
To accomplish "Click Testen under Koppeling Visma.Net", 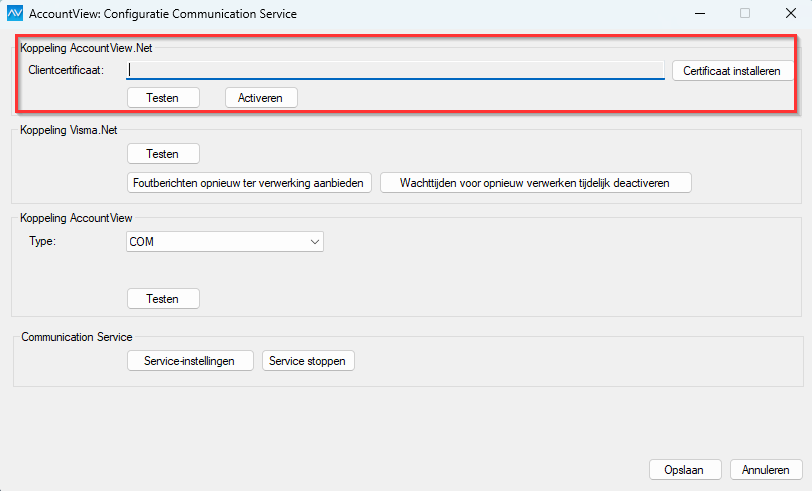I will [x=163, y=154].
